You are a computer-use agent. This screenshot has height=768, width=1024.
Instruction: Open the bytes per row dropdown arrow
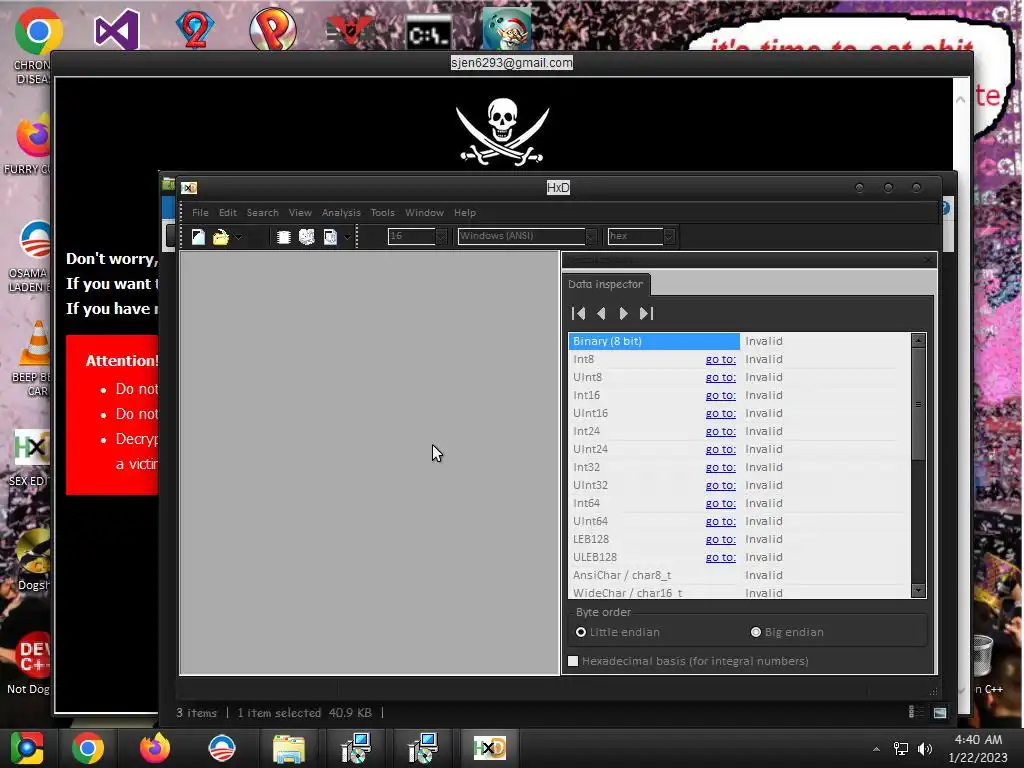441,236
